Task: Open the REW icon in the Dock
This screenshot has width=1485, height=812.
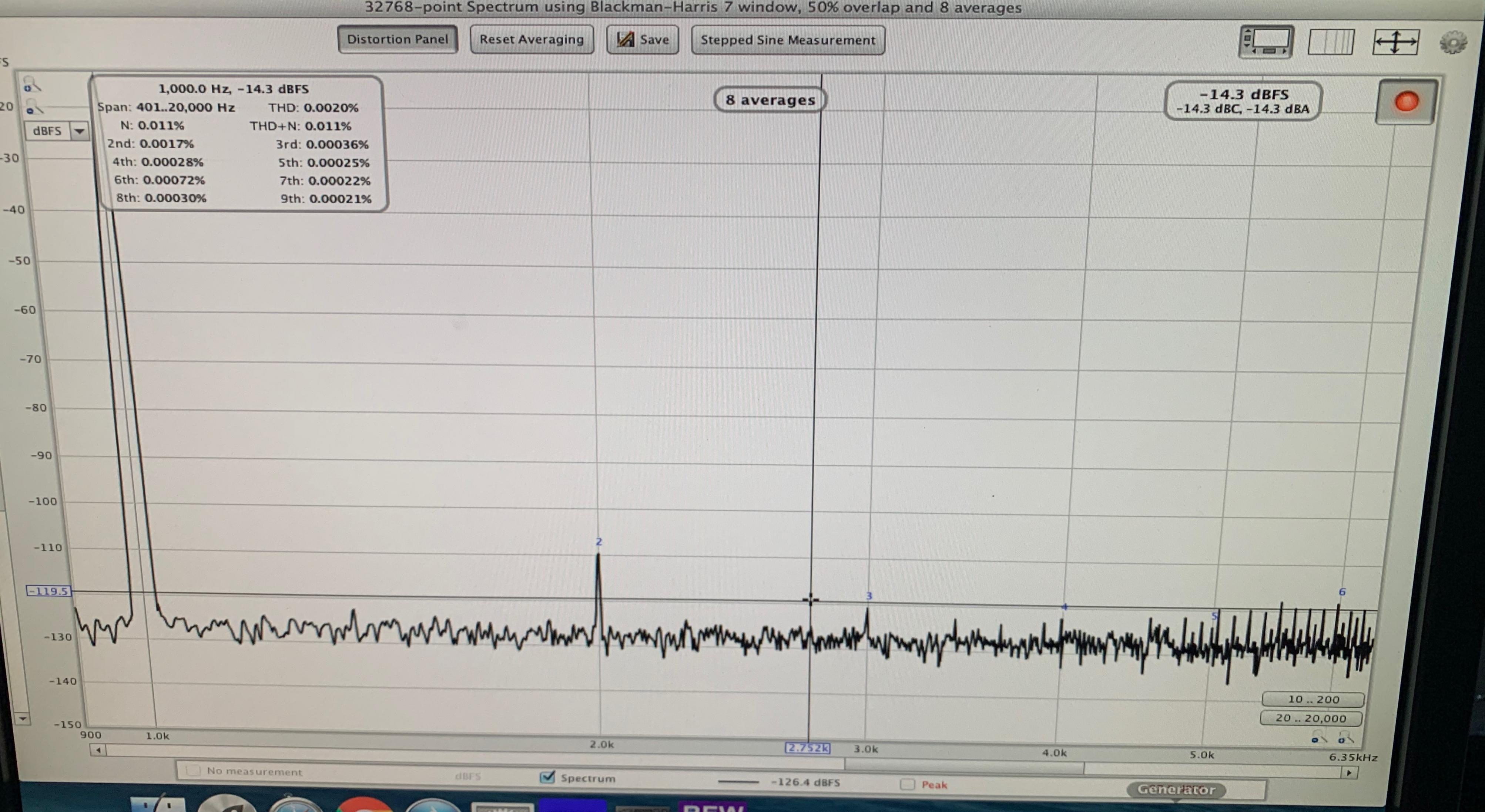Action: (712, 806)
